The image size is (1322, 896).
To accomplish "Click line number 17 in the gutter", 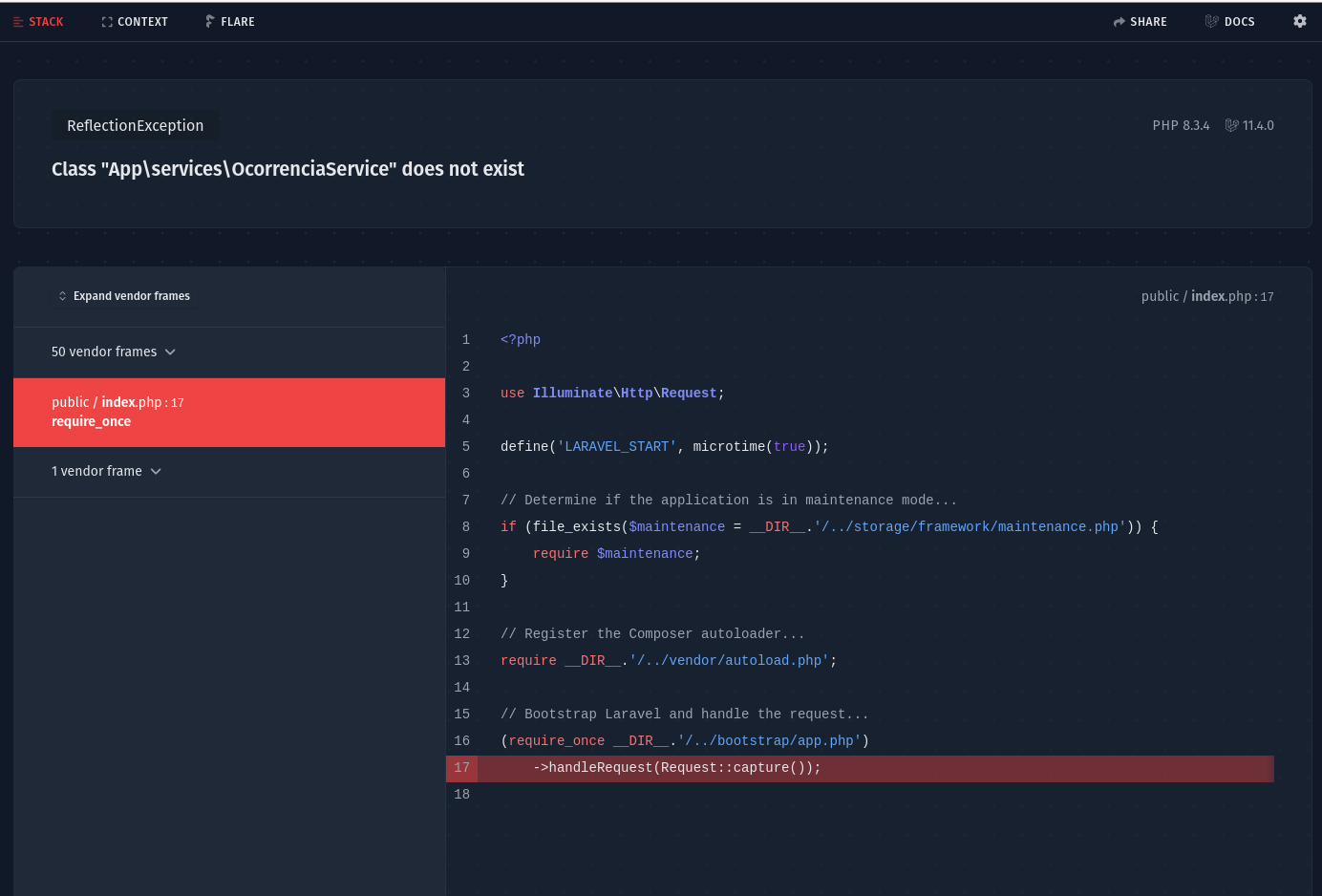I will point(462,768).
